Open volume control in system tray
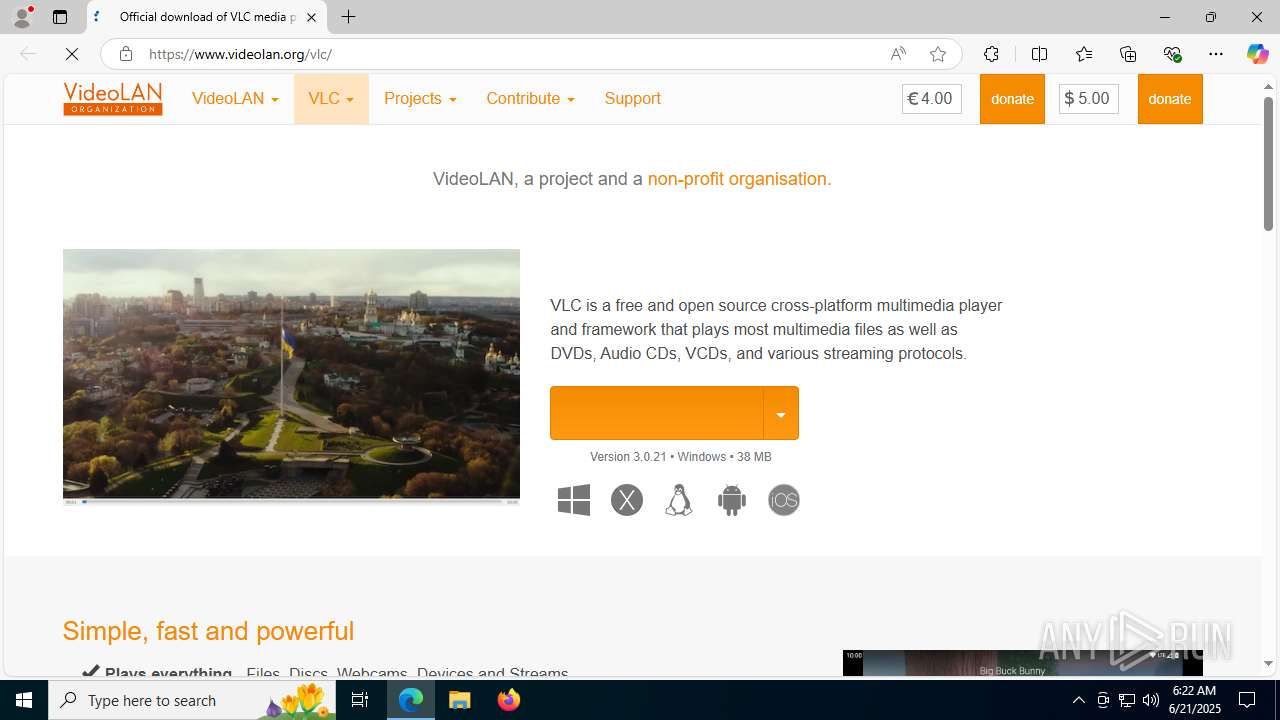The width and height of the screenshot is (1280, 720). coord(1151,700)
